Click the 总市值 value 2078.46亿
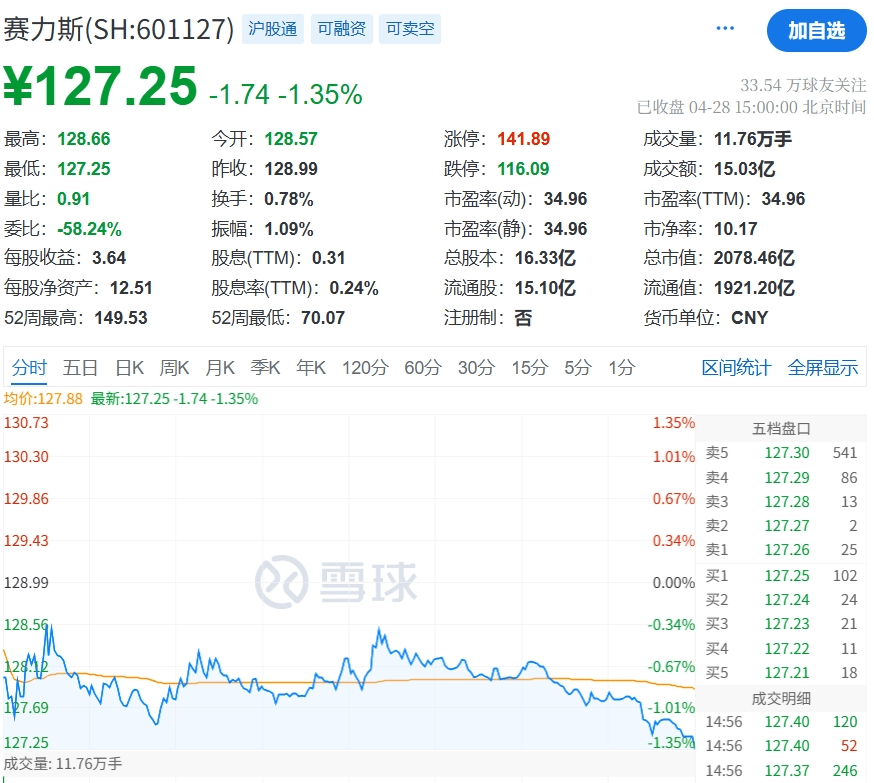Screen dimensions: 874x783 pos(754,258)
